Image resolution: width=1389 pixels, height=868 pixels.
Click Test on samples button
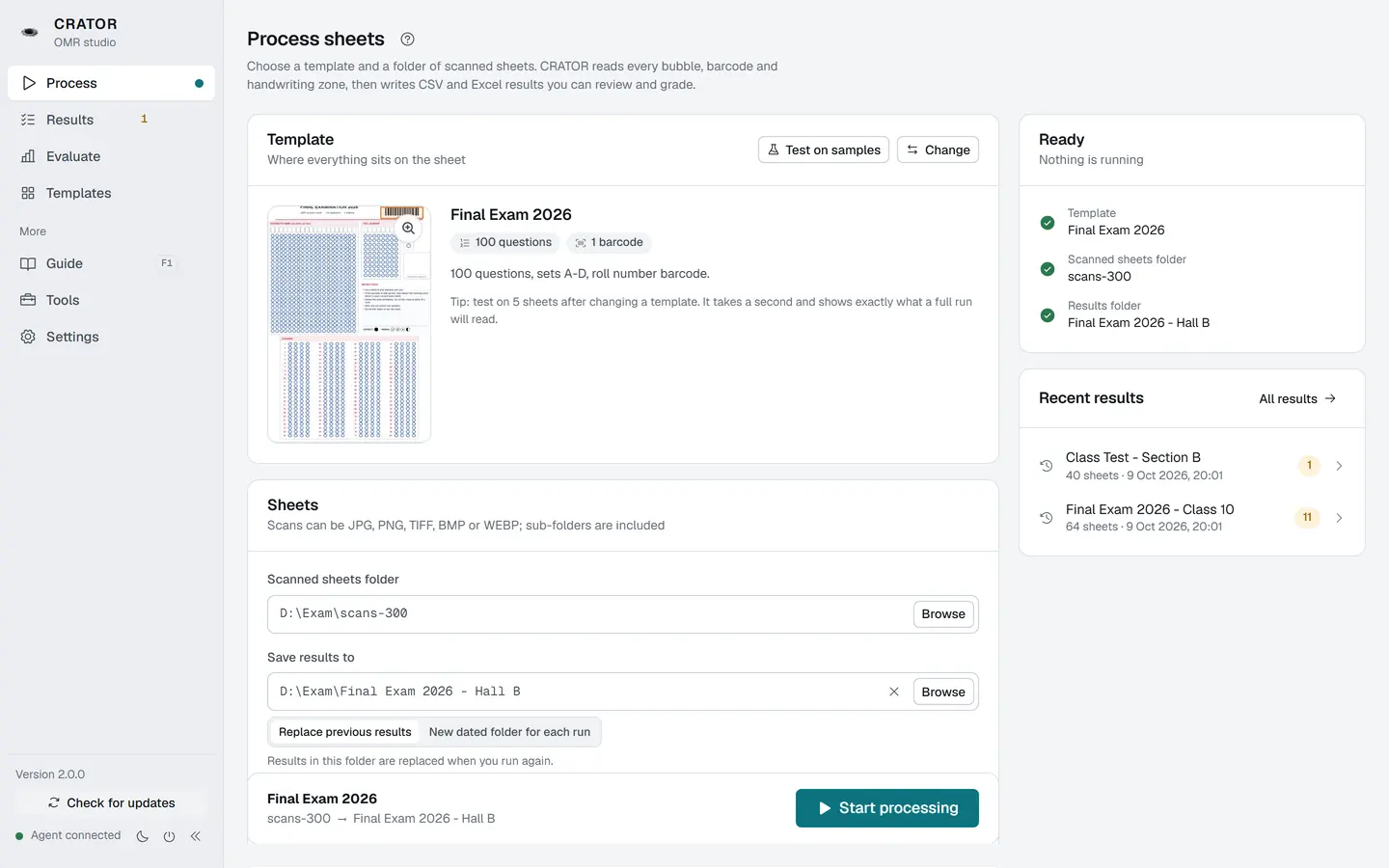click(824, 149)
